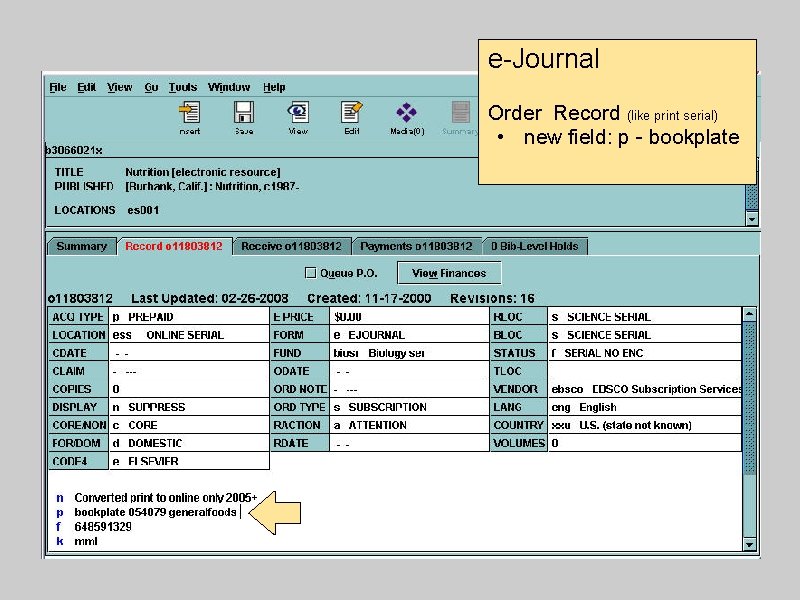Toggle the Queue P.O. checkbox
Viewport: 800px width, 600px height.
tap(310, 273)
